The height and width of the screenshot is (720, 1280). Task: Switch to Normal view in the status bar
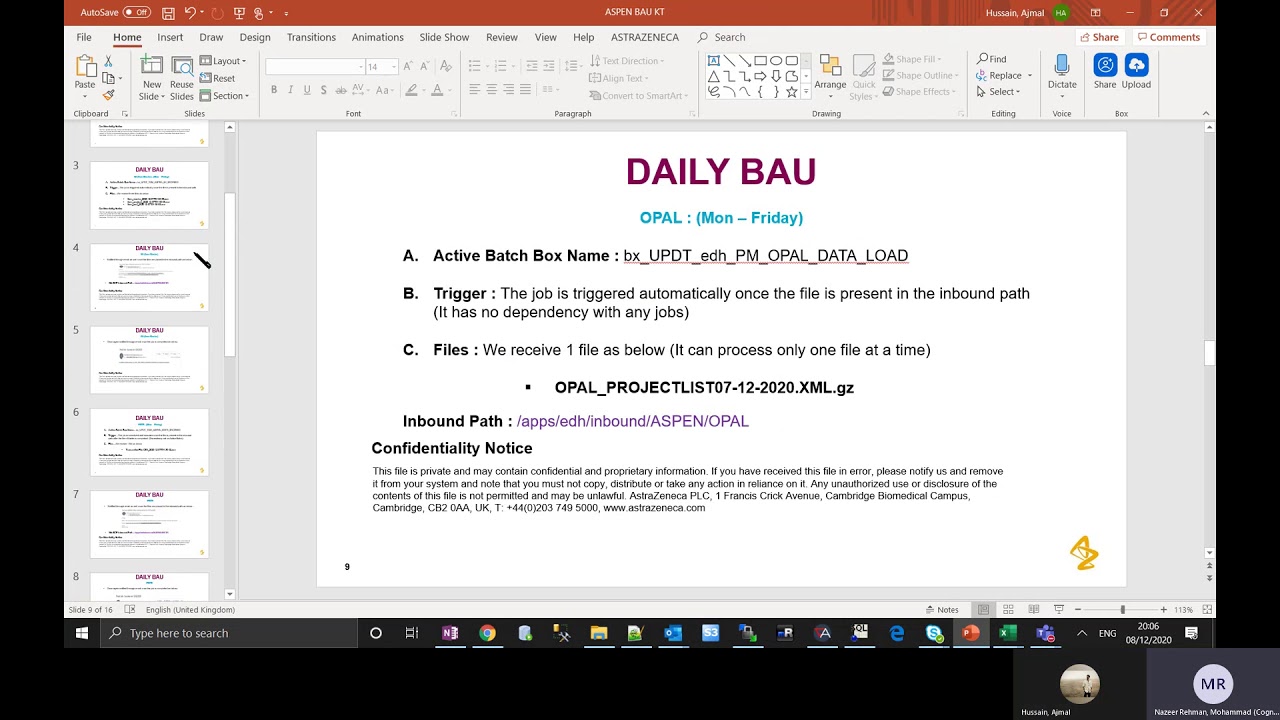click(983, 610)
